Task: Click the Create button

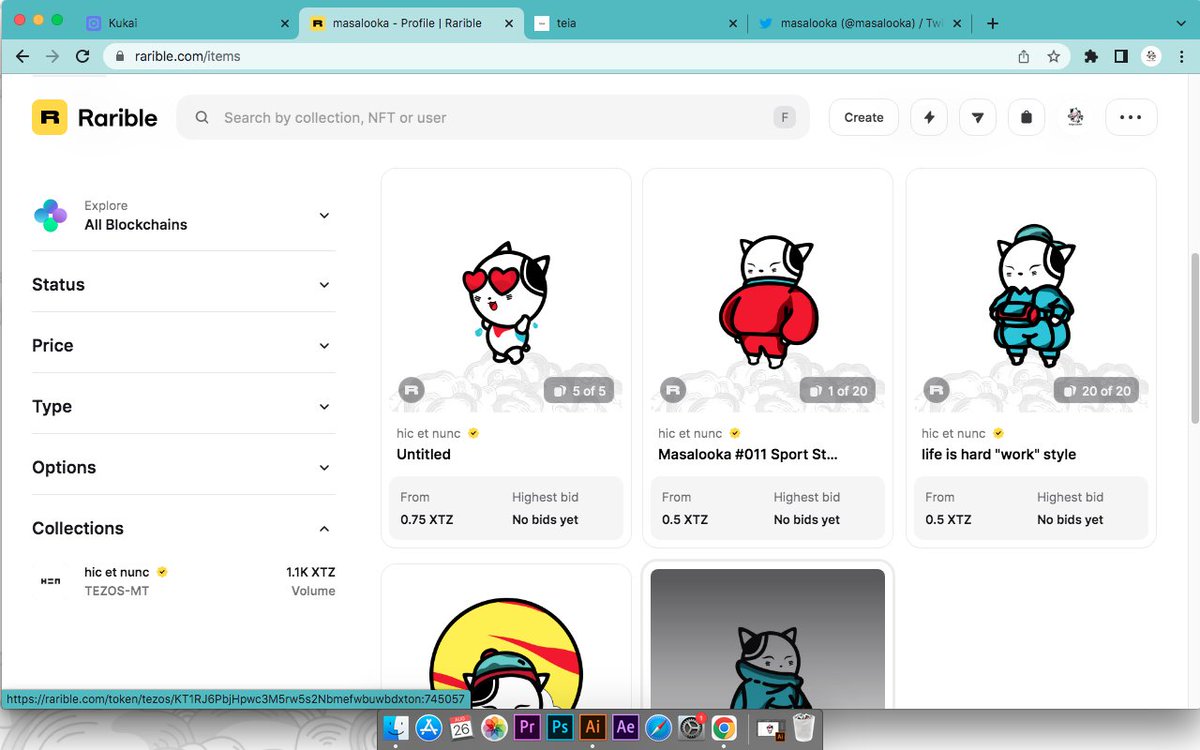Action: coord(864,117)
